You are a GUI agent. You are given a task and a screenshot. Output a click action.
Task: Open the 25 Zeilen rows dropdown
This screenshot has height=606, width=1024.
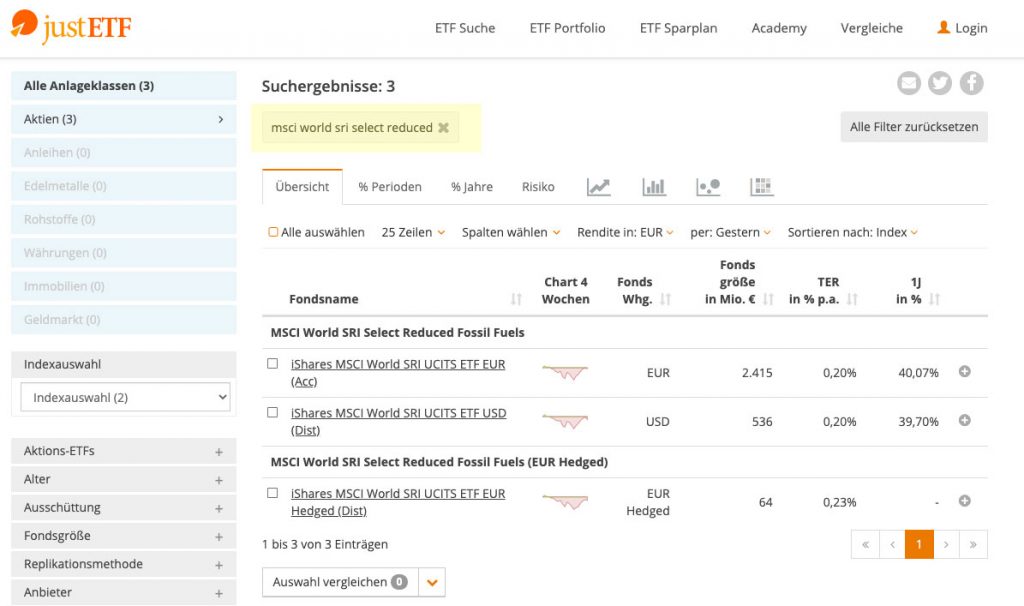pos(413,232)
